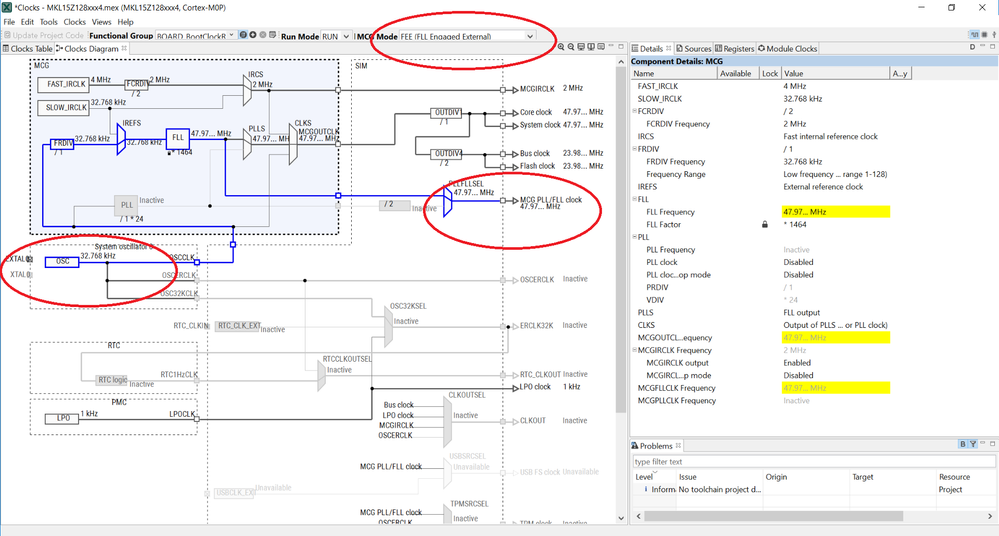Open the Clocks menu

pos(75,22)
